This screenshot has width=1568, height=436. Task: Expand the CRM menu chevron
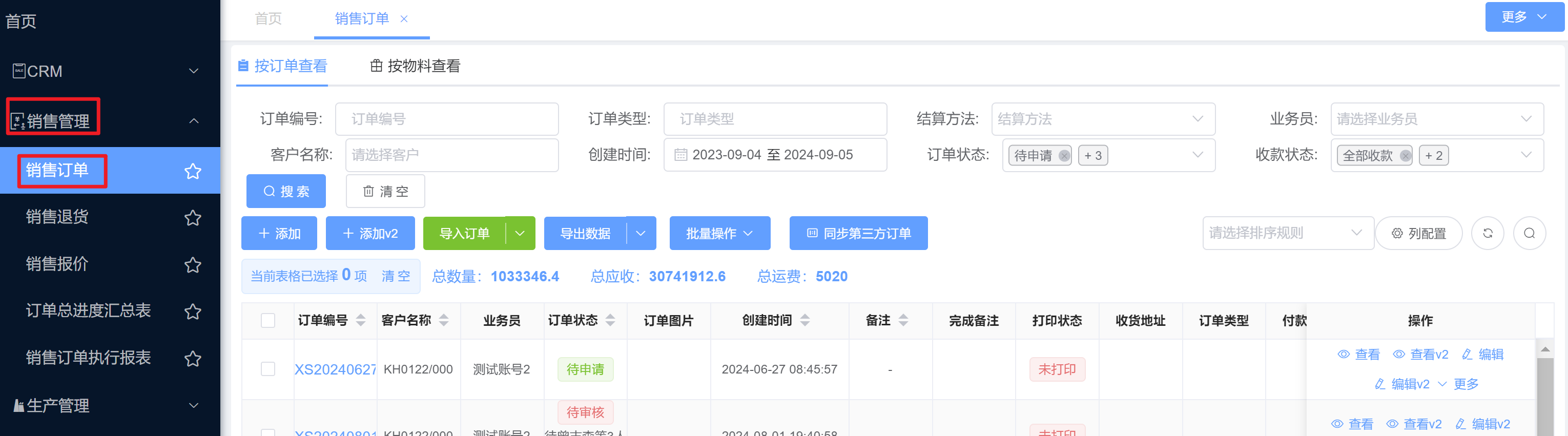pyautogui.click(x=194, y=71)
